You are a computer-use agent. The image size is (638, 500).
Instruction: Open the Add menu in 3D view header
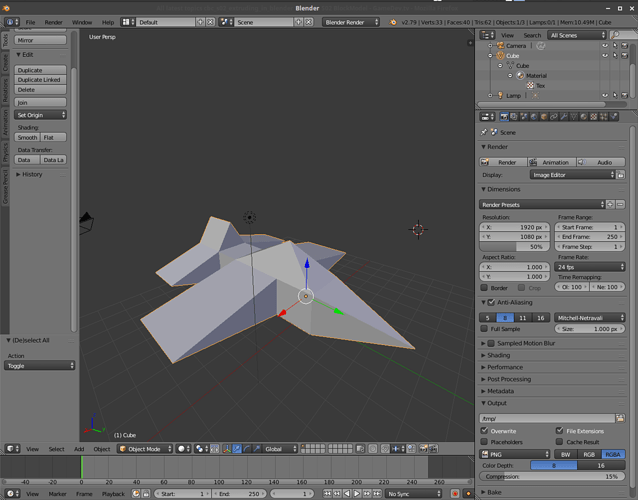pyautogui.click(x=79, y=449)
